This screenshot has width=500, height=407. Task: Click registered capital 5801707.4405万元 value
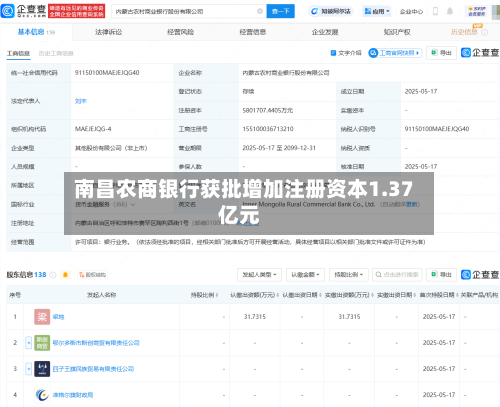click(x=268, y=110)
